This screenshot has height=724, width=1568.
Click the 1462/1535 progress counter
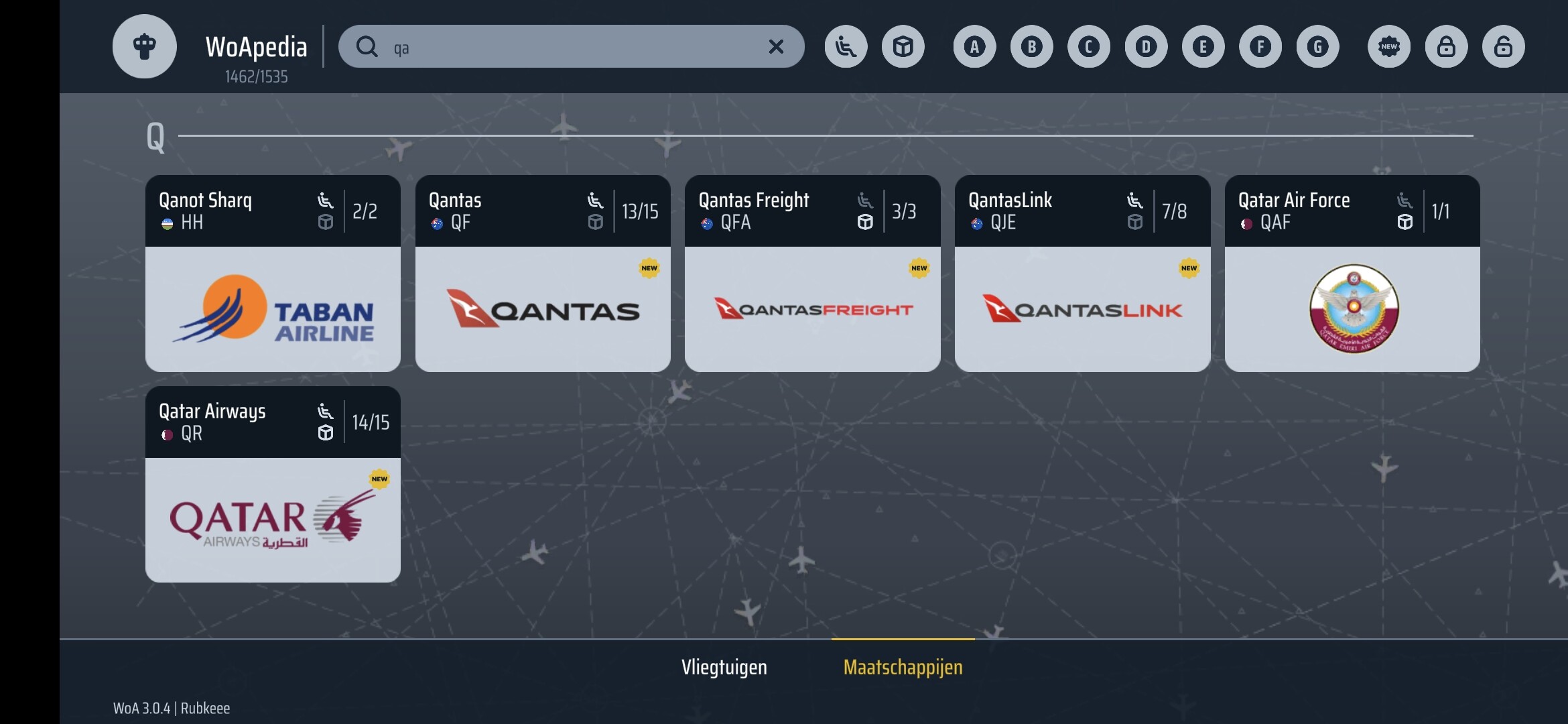click(256, 77)
